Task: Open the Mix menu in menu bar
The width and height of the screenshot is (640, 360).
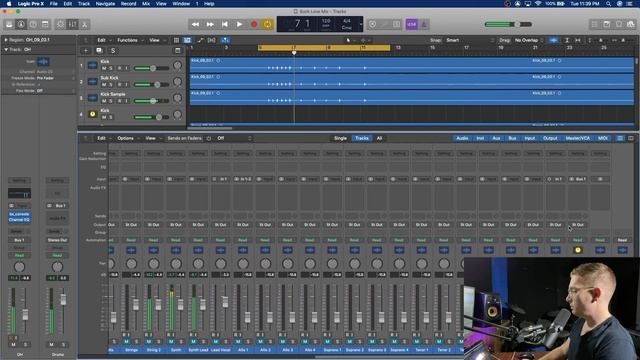Action: click(x=146, y=4)
